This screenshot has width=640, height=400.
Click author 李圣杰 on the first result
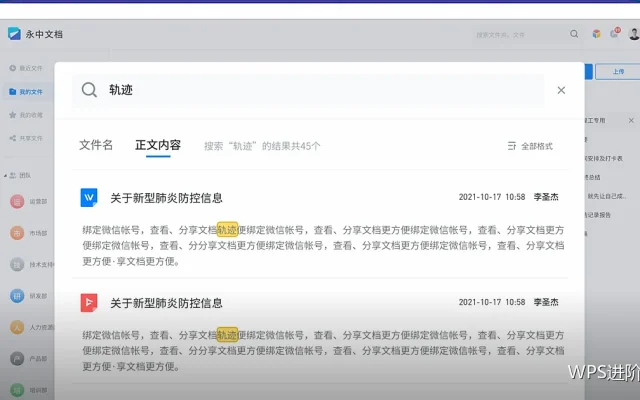coord(546,197)
